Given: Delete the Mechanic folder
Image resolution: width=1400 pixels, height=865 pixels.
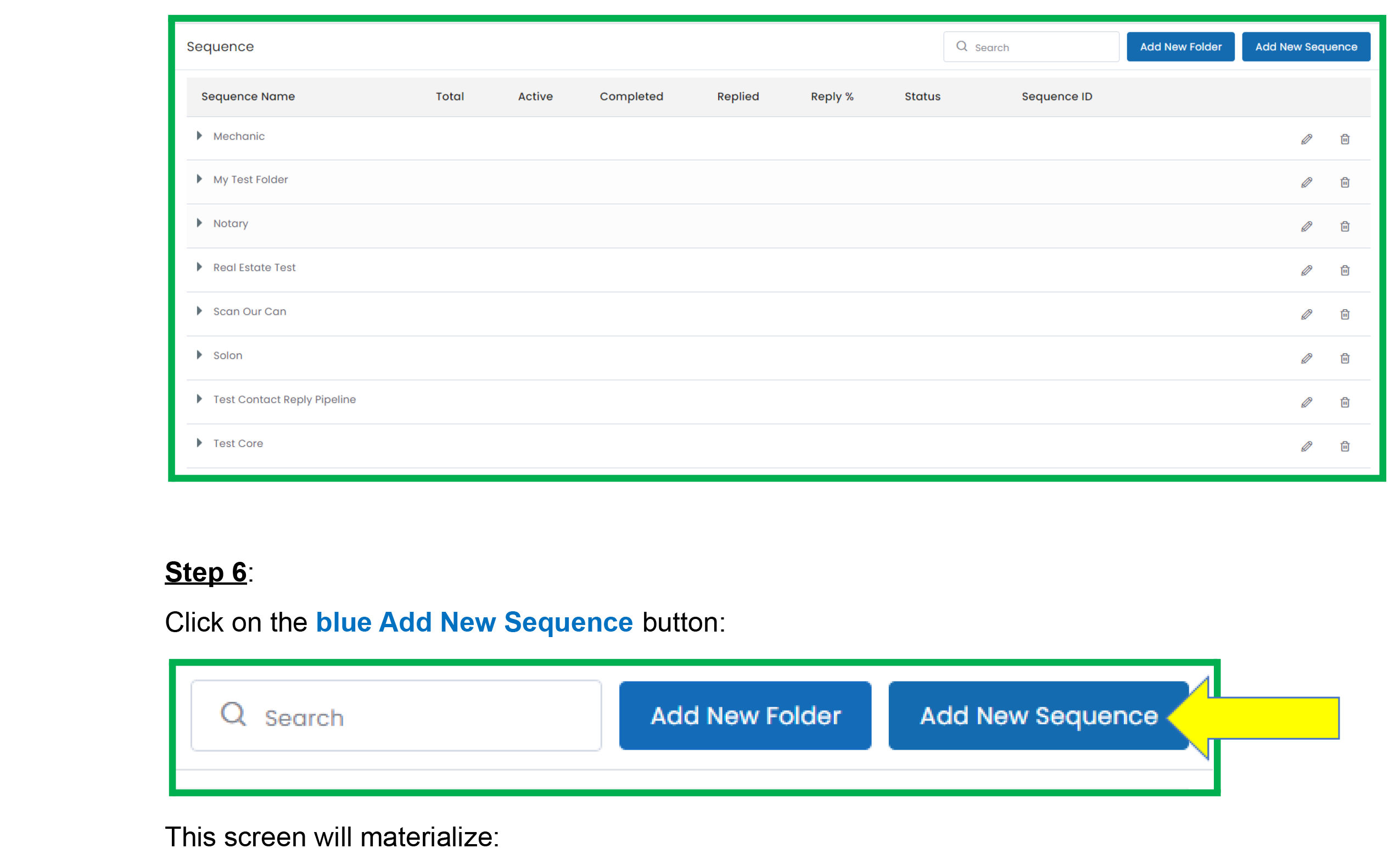Looking at the screenshot, I should (x=1345, y=139).
